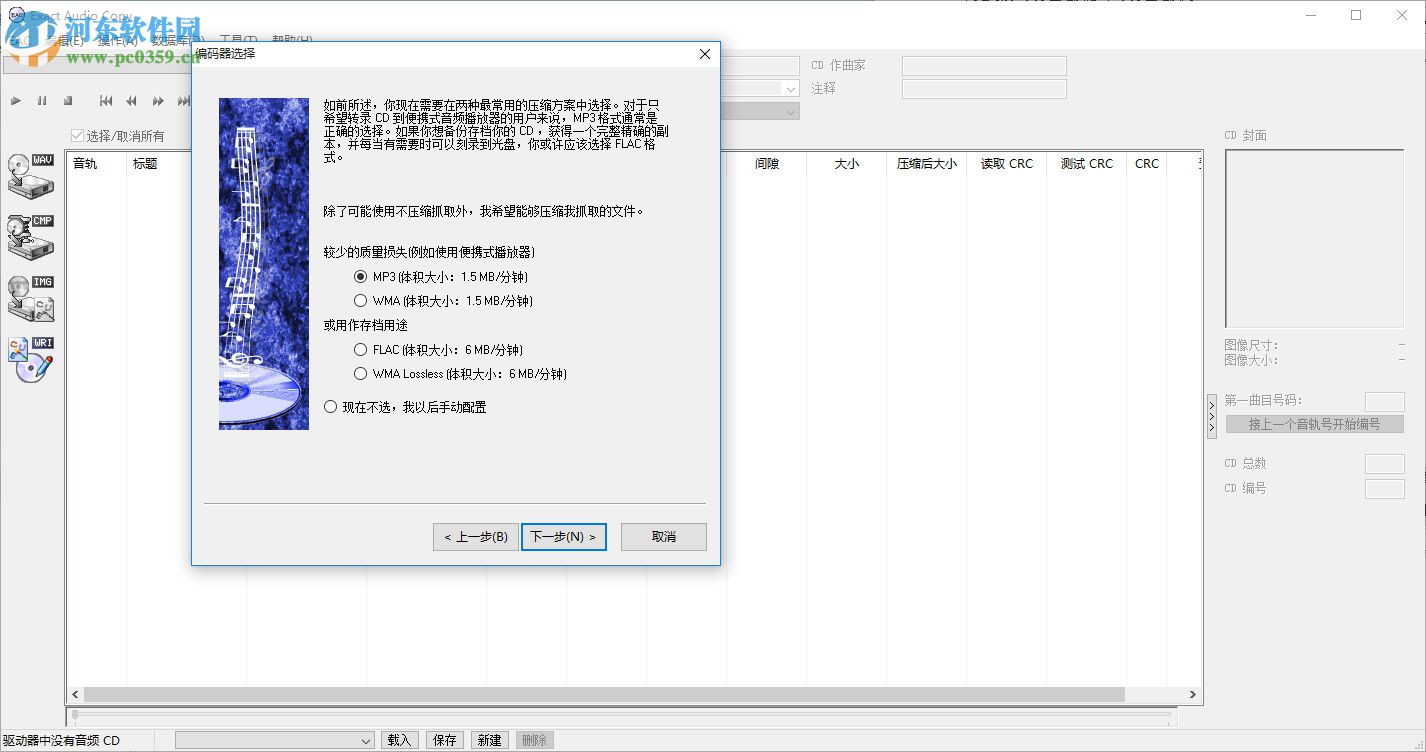Select the CMP compressed copy icon

[30, 237]
